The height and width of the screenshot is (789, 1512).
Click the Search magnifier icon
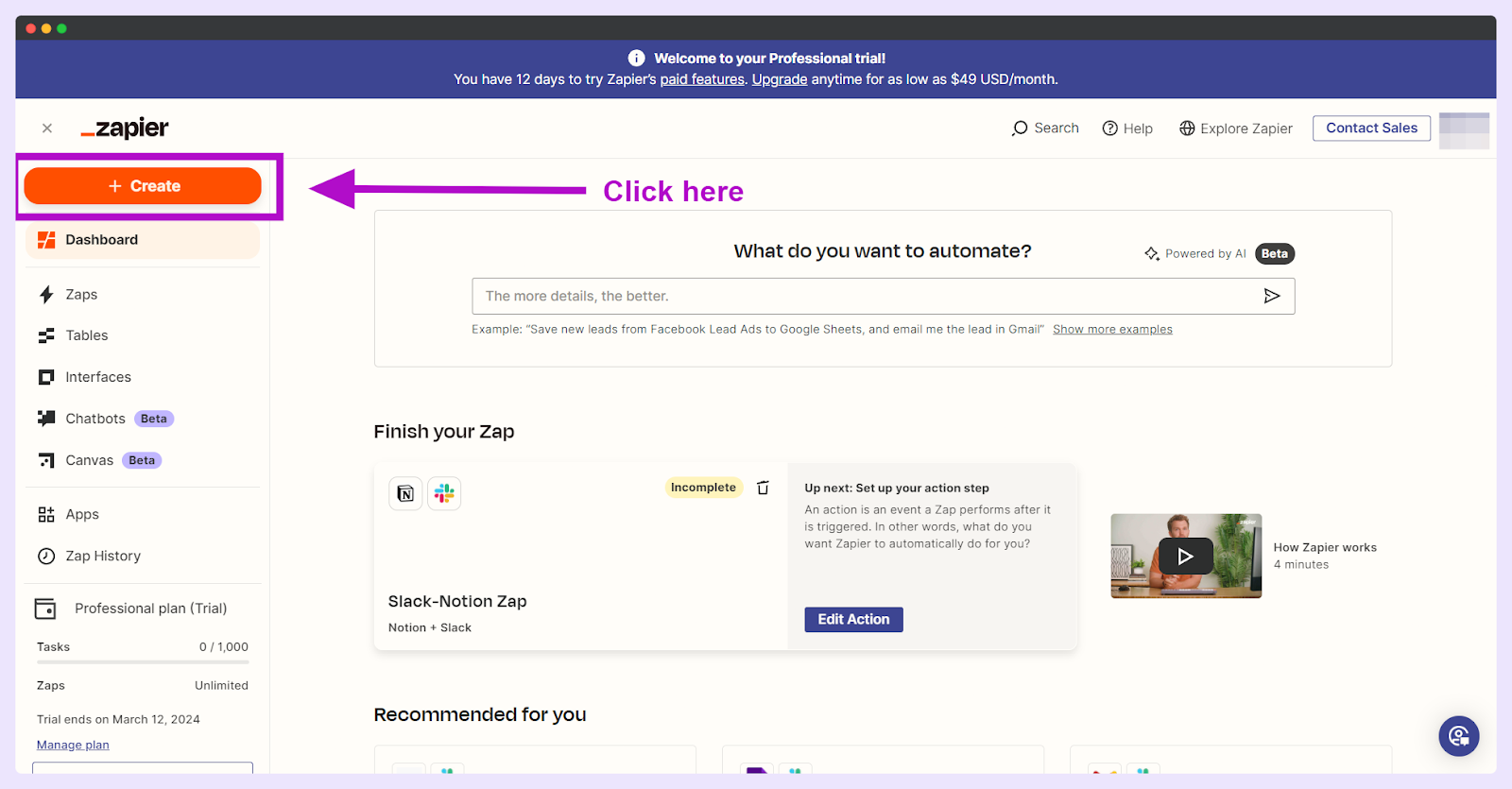point(1020,129)
